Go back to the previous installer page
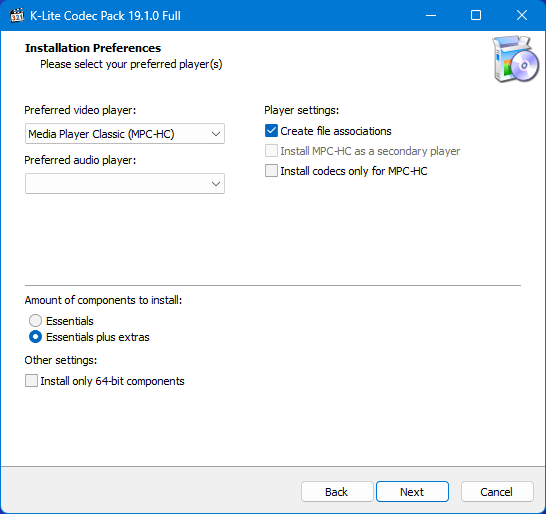This screenshot has width=546, height=514. tap(337, 492)
